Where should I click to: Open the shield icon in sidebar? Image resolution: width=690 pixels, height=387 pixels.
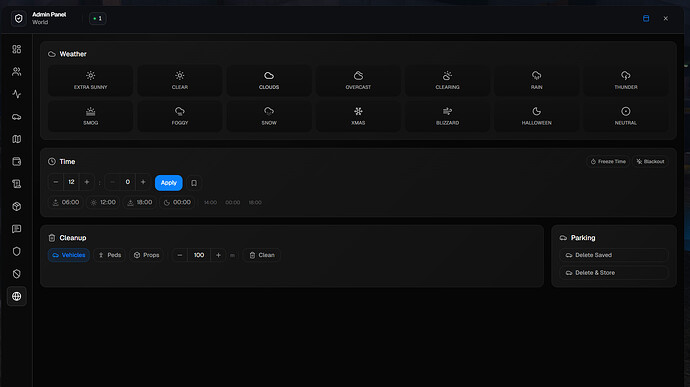coord(17,251)
